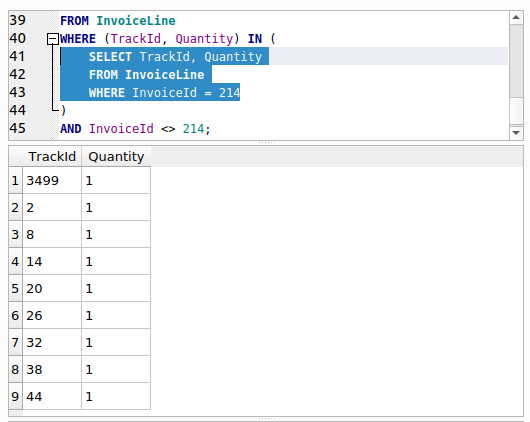The width and height of the screenshot is (530, 422).
Task: Click the Quantity cell in row 9
Action: [x=116, y=396]
